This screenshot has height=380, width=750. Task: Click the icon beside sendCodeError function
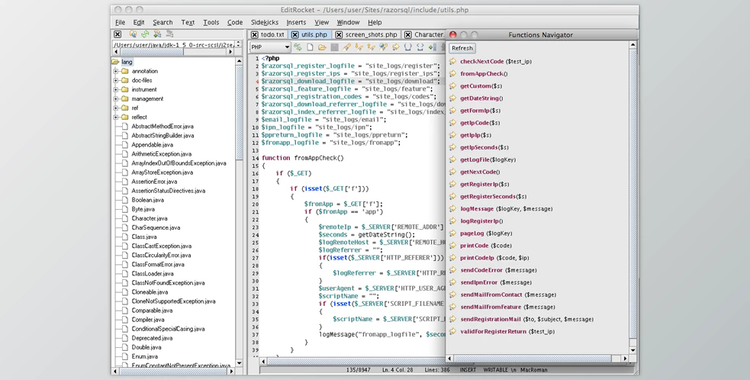click(453, 270)
